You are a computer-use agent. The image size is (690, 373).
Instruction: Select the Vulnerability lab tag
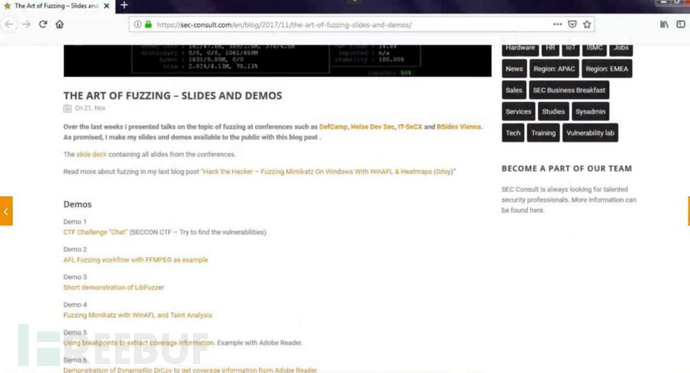590,133
